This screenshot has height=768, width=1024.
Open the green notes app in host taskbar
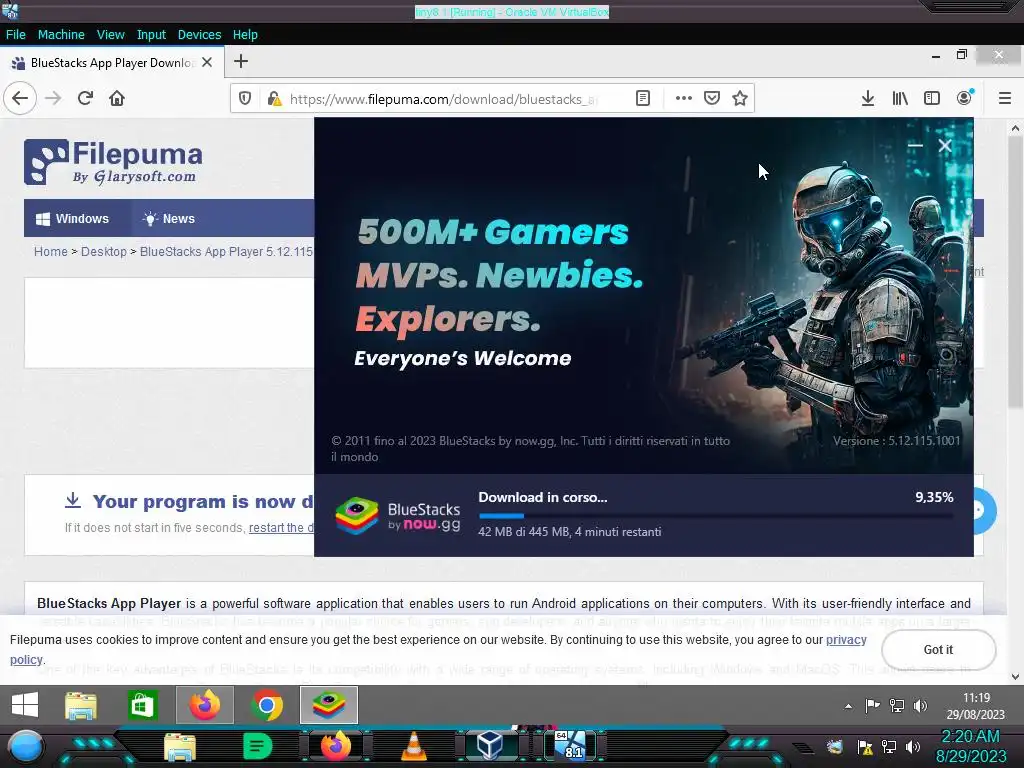pyautogui.click(x=257, y=746)
